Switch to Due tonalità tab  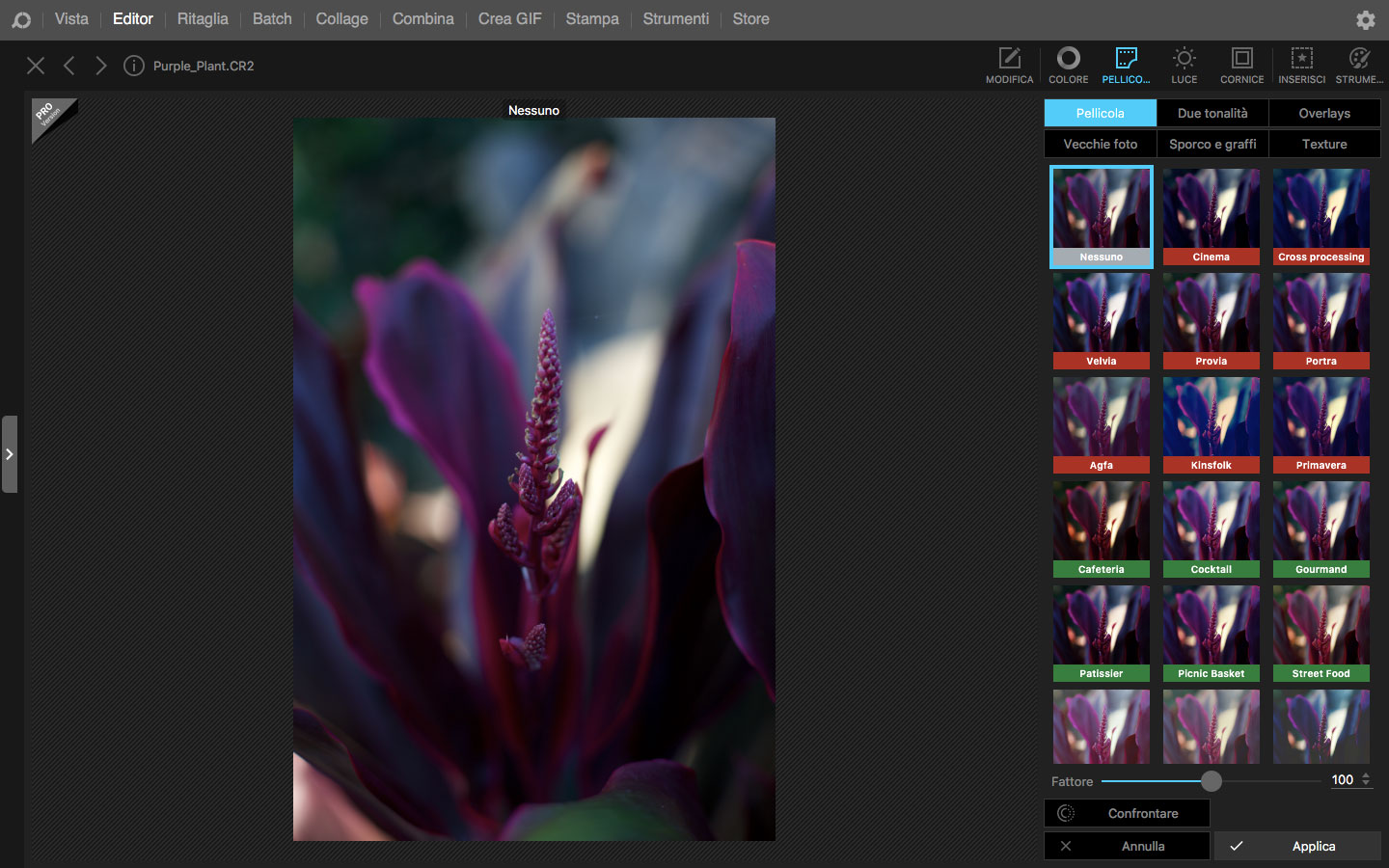tap(1212, 113)
